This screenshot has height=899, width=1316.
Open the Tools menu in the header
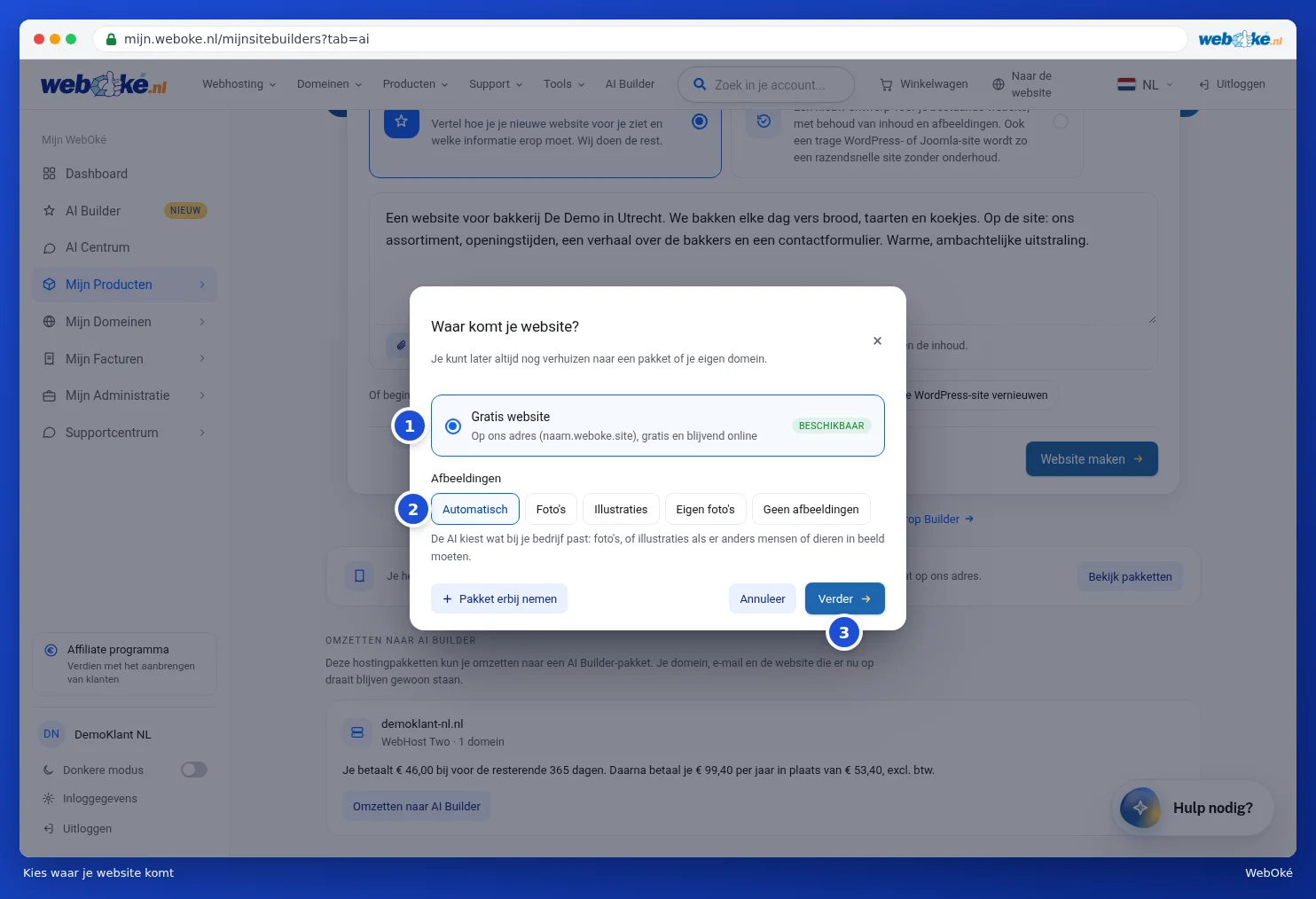pyautogui.click(x=564, y=84)
